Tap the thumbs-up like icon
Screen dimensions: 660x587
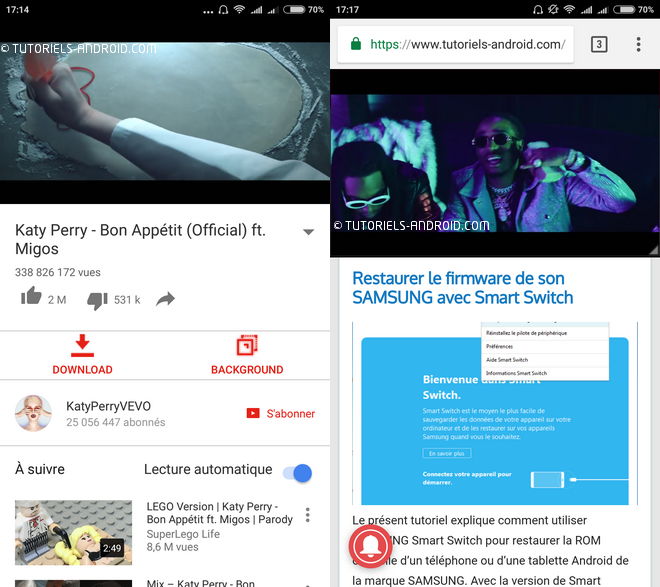click(31, 296)
